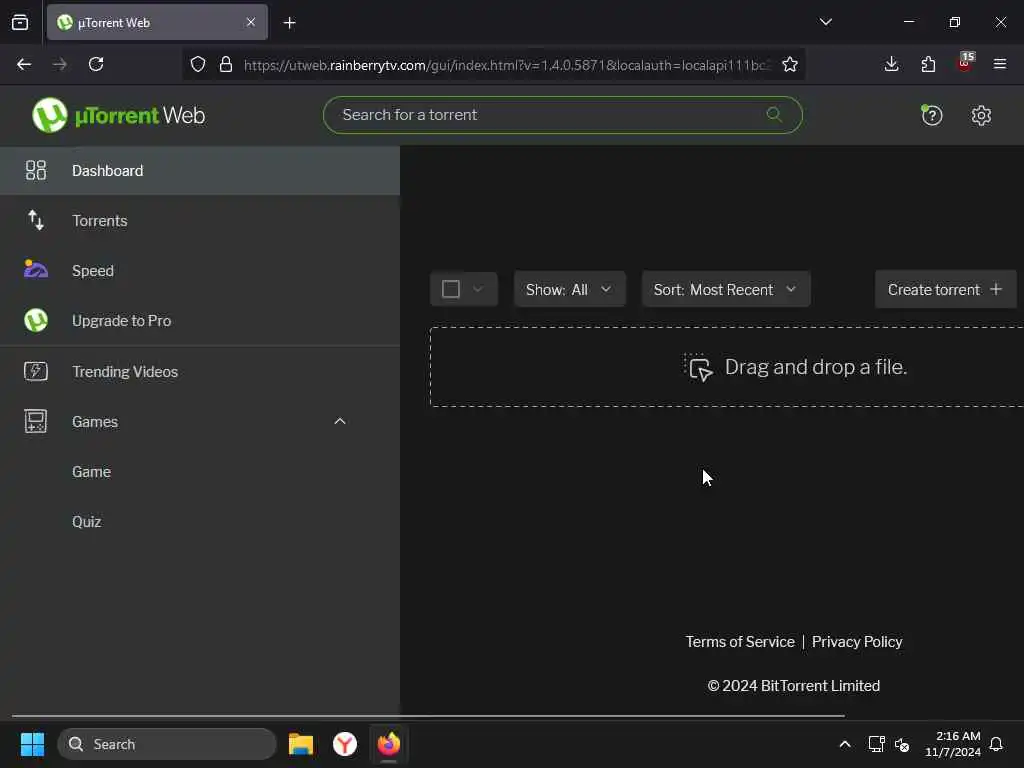Click the network display tray icon
Viewport: 1024px width, 768px height.
pyautogui.click(x=876, y=744)
